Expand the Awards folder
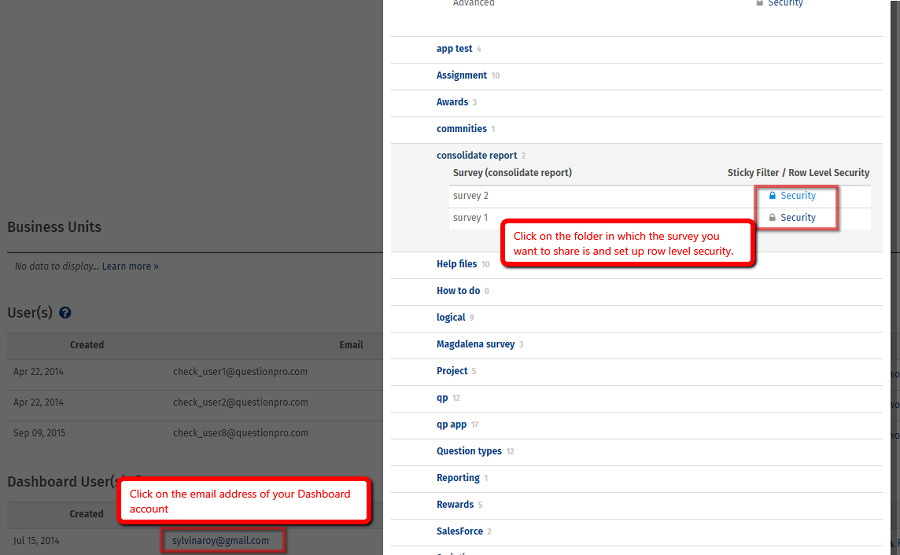 tap(452, 102)
